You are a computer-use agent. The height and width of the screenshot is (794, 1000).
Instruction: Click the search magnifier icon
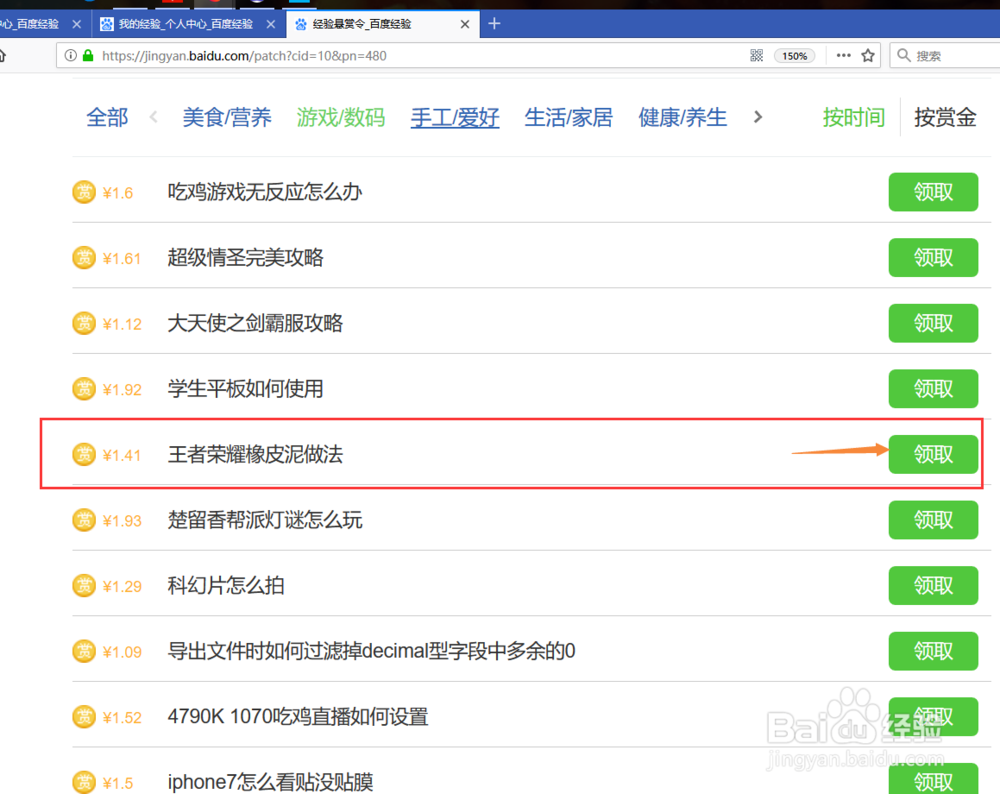[x=903, y=55]
